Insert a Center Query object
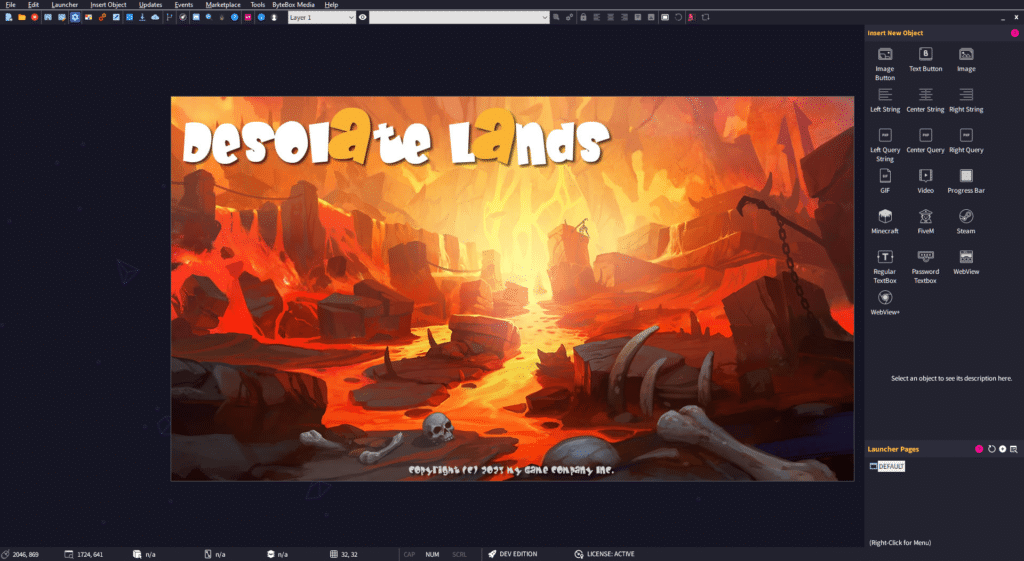1024x561 pixels. tap(925, 141)
